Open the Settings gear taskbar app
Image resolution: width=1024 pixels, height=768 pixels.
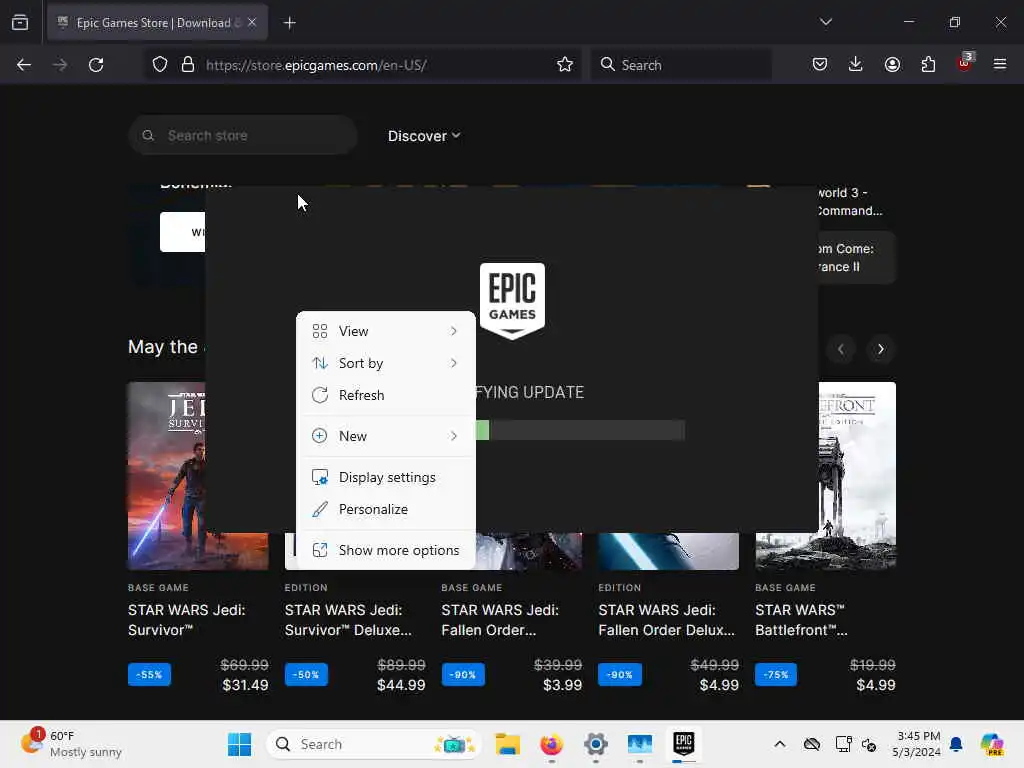(596, 744)
